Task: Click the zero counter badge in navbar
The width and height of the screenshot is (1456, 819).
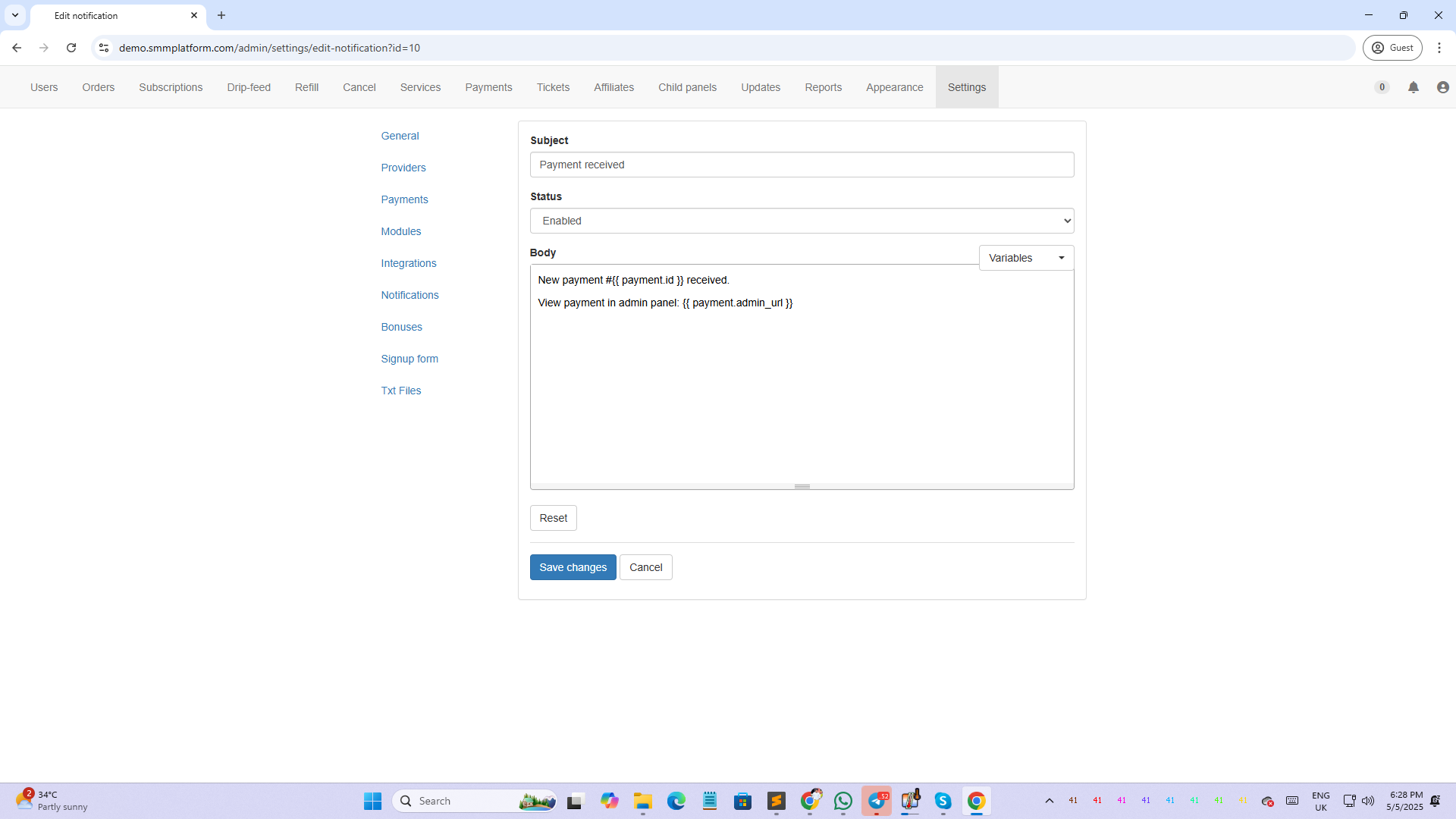Action: coord(1382,87)
